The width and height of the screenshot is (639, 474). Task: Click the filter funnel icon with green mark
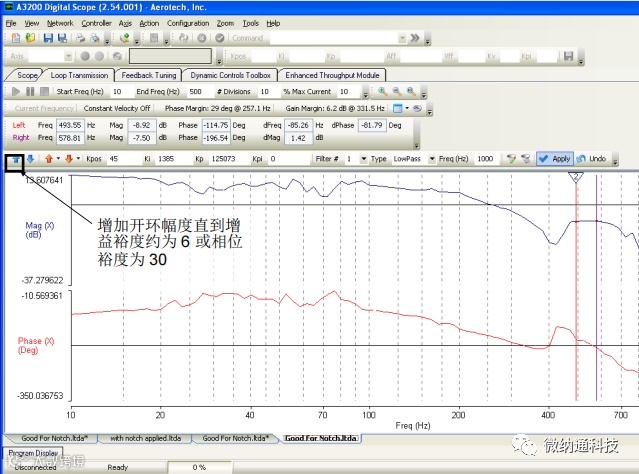click(511, 159)
